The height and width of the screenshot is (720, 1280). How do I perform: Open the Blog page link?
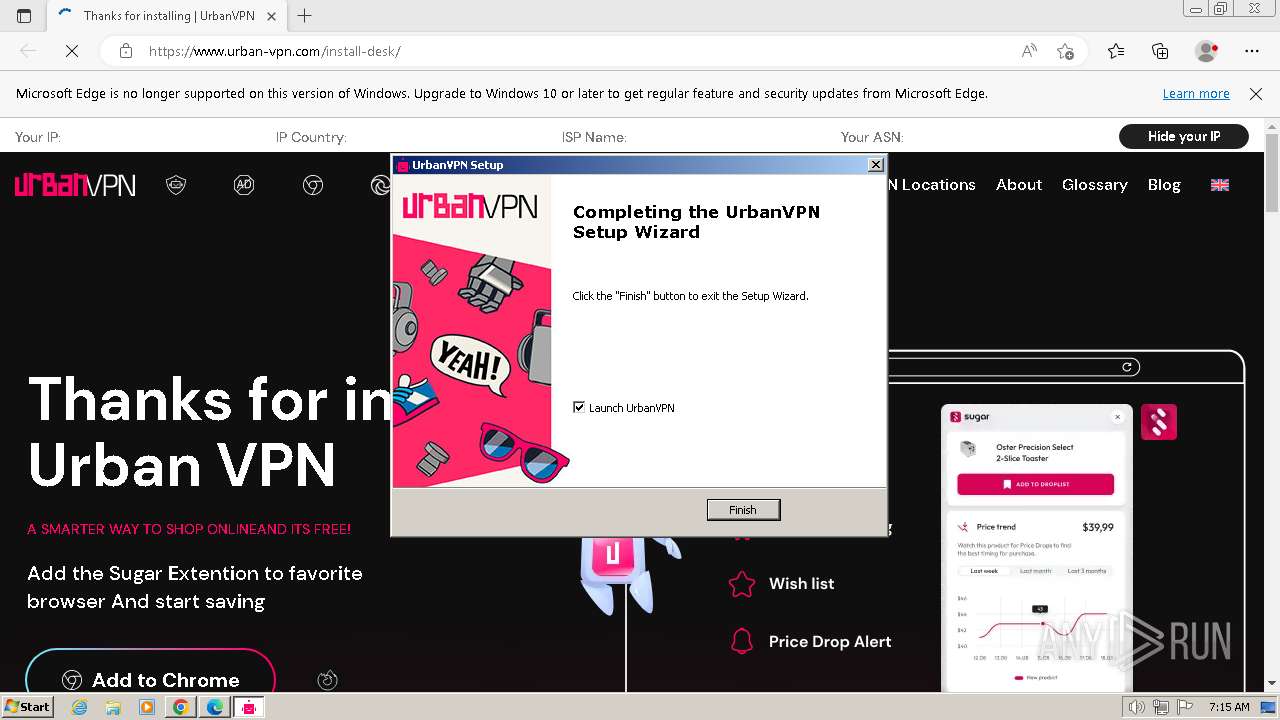tap(1164, 185)
